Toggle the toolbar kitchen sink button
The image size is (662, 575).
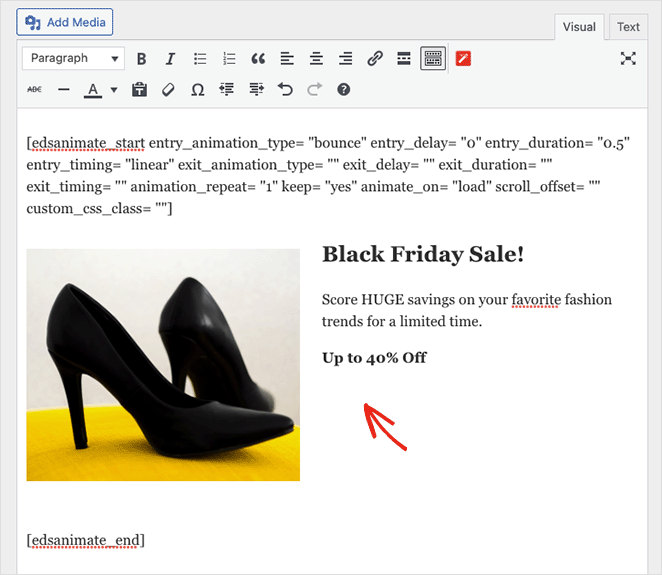pyautogui.click(x=433, y=59)
